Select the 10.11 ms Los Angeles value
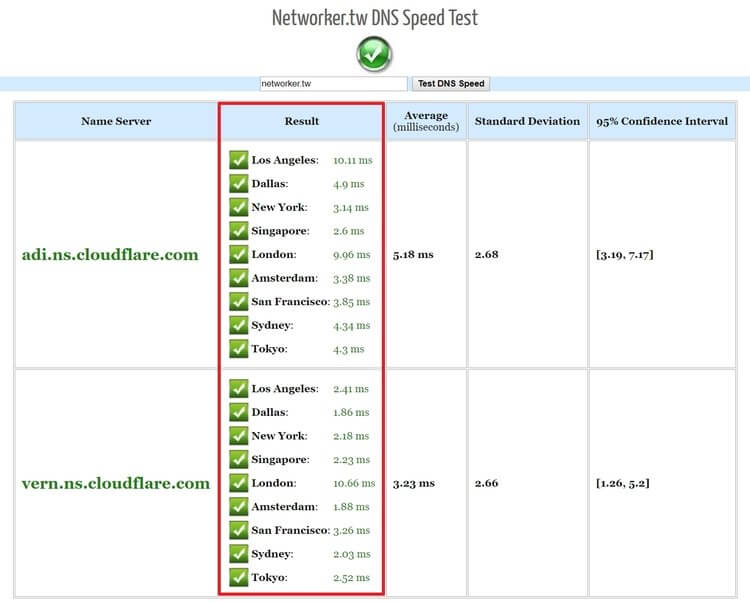The height and width of the screenshot is (602, 750). 353,161
